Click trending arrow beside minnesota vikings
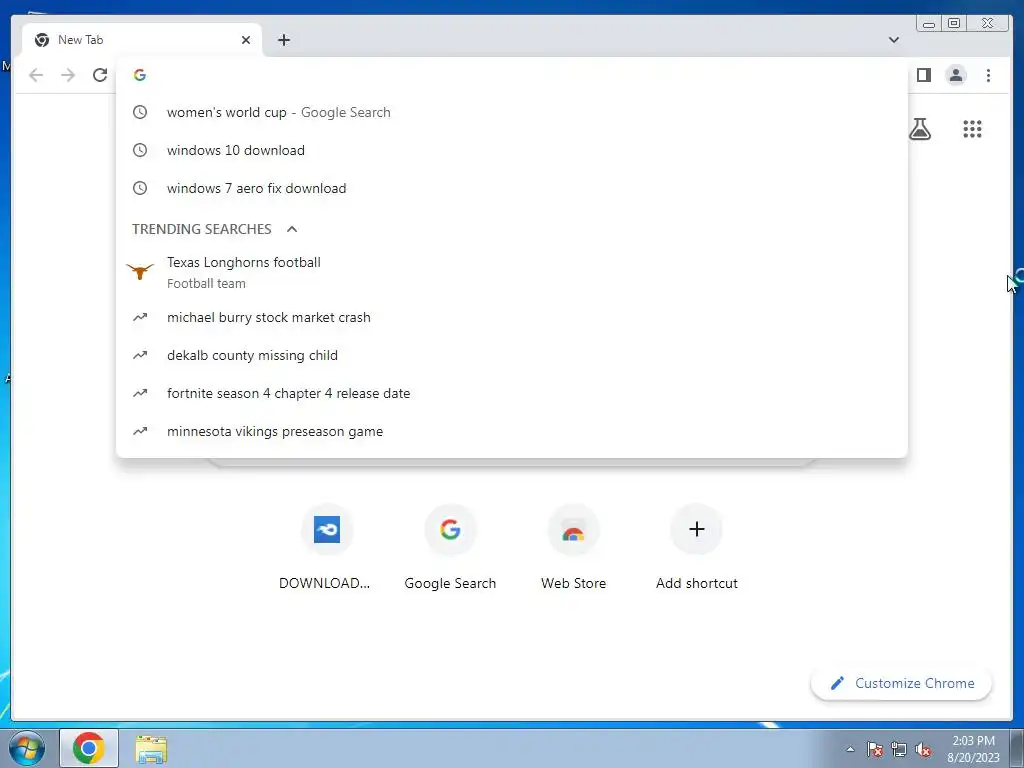This screenshot has width=1024, height=768. point(140,431)
